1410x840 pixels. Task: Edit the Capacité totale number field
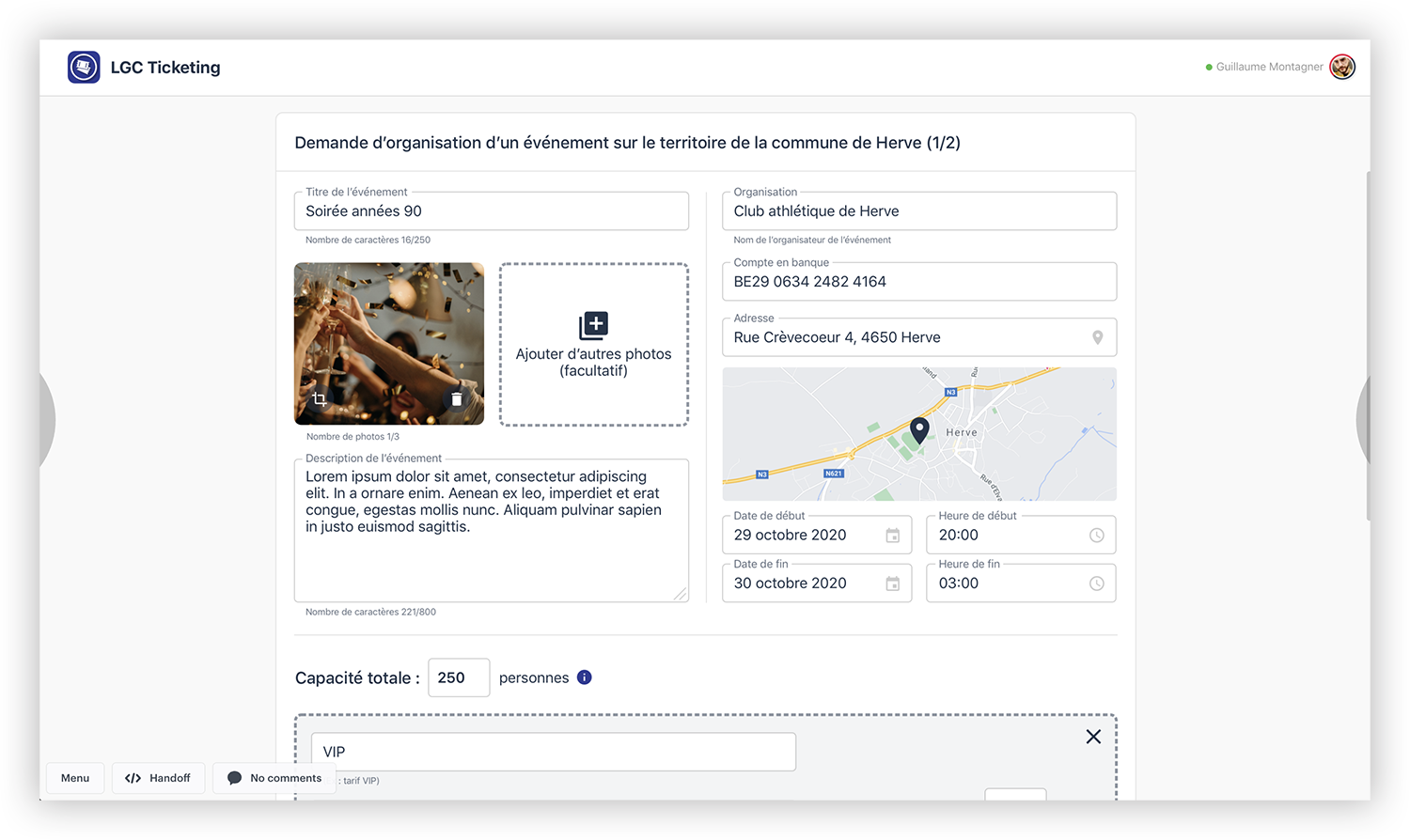[x=459, y=677]
